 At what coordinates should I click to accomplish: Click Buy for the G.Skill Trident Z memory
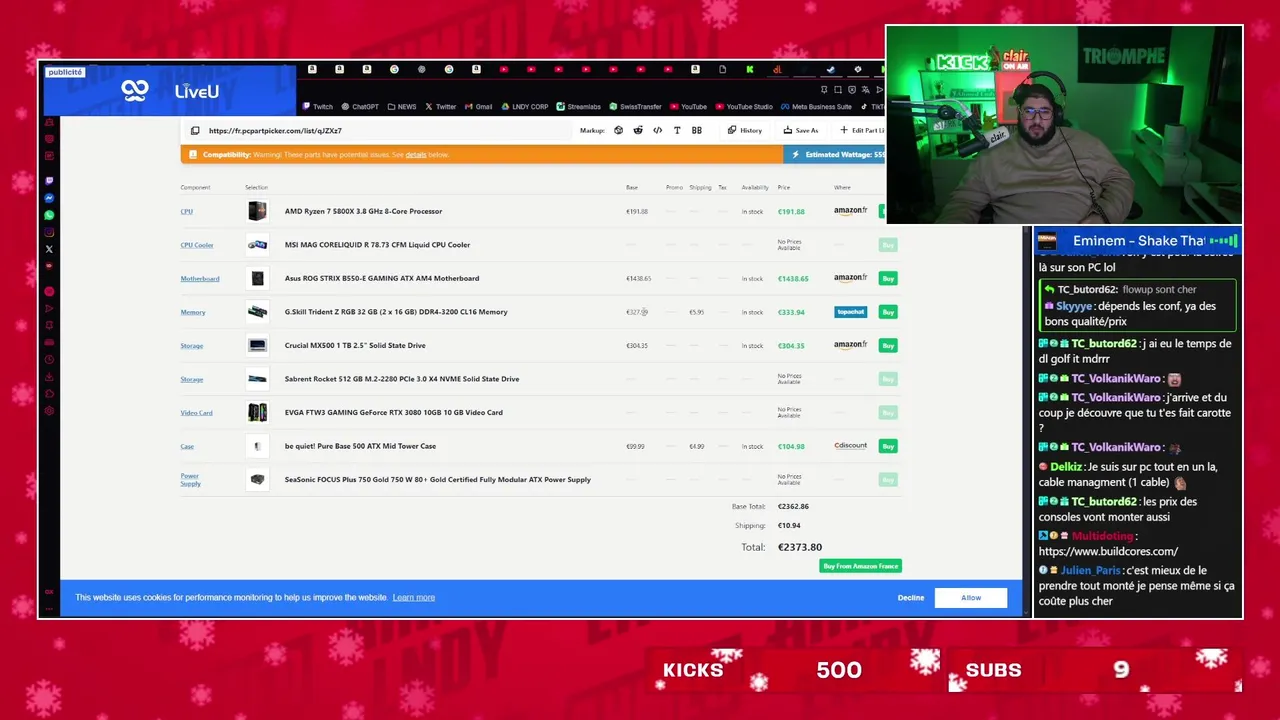tap(888, 312)
